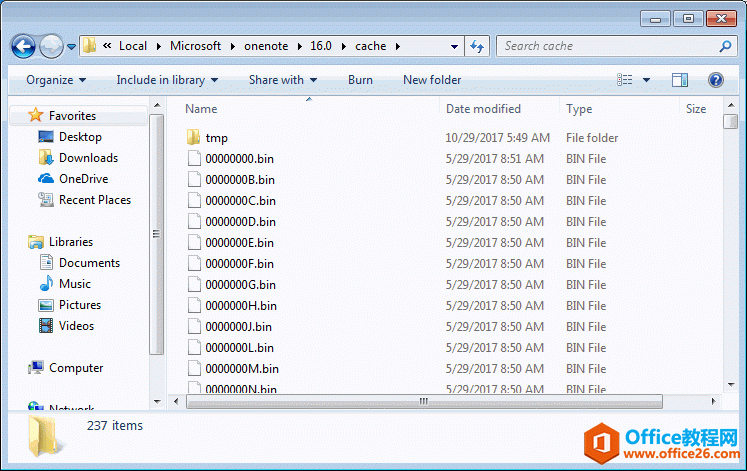This screenshot has width=747, height=471.
Task: Click the Local breadcrumb segment
Action: pos(132,46)
